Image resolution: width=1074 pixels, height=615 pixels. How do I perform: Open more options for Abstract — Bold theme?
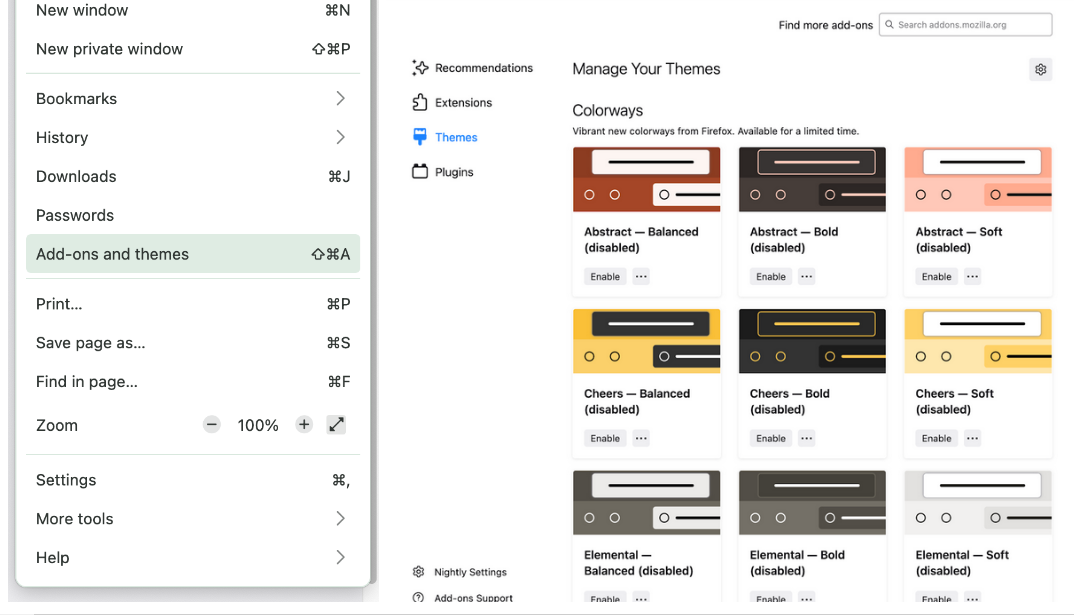807,277
